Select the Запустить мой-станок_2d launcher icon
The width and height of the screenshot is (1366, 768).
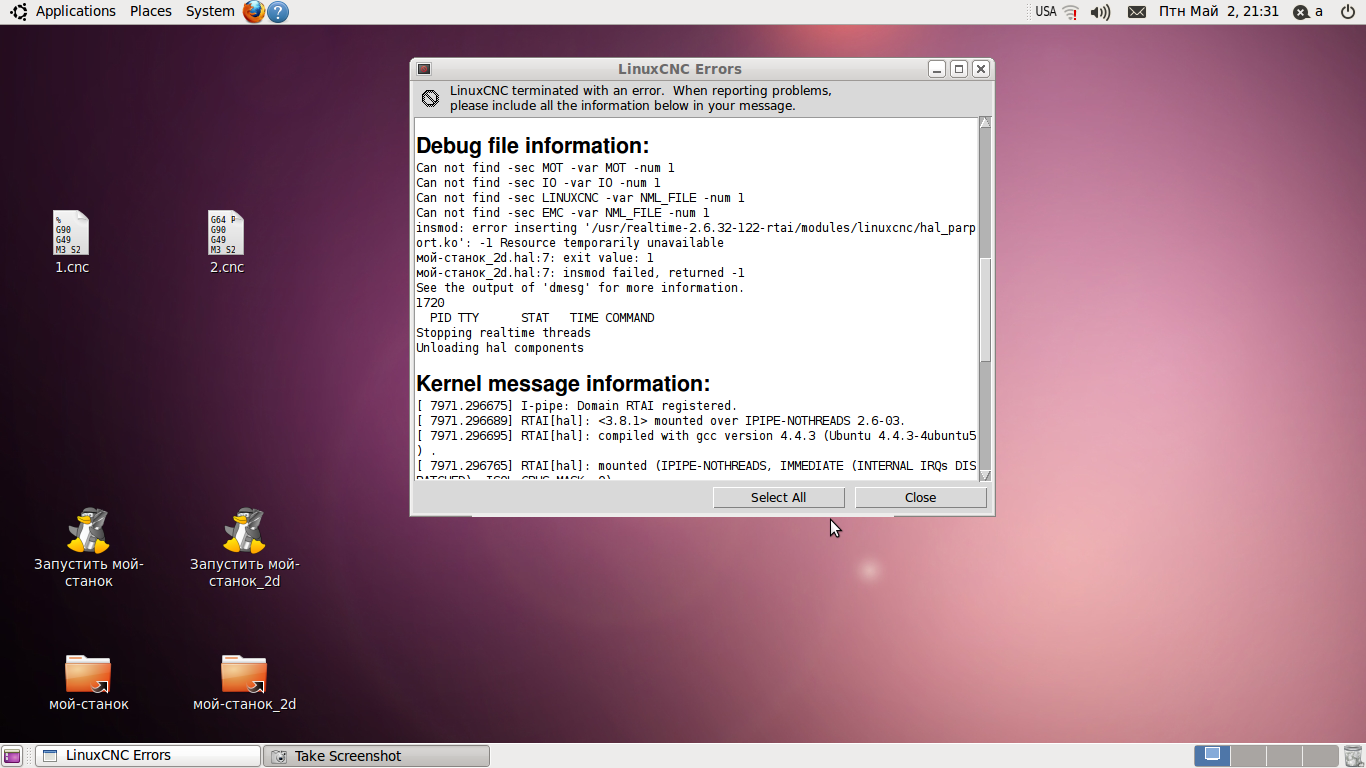click(x=244, y=548)
